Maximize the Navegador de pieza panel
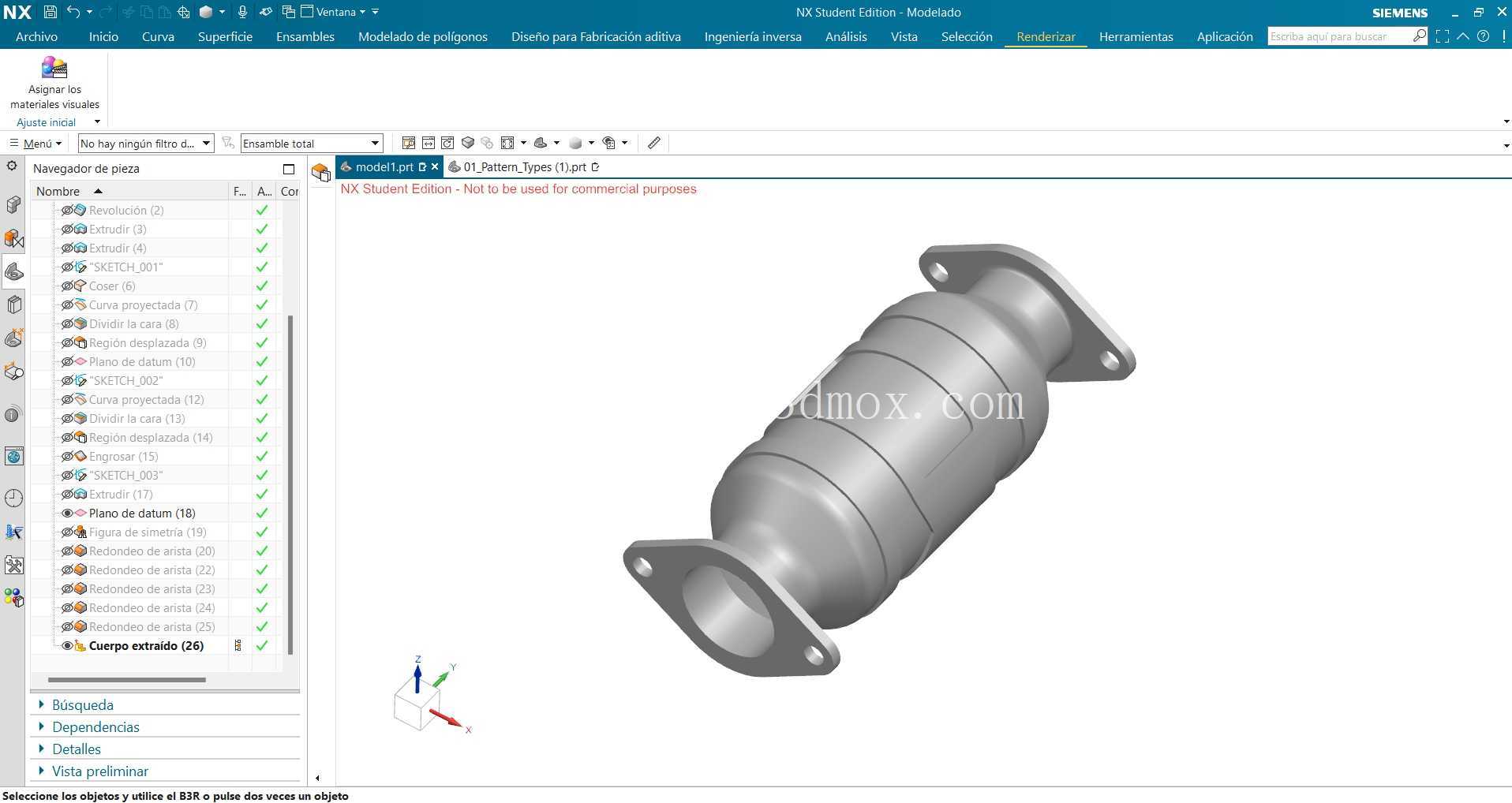Image resolution: width=1512 pixels, height=803 pixels. 289,169
